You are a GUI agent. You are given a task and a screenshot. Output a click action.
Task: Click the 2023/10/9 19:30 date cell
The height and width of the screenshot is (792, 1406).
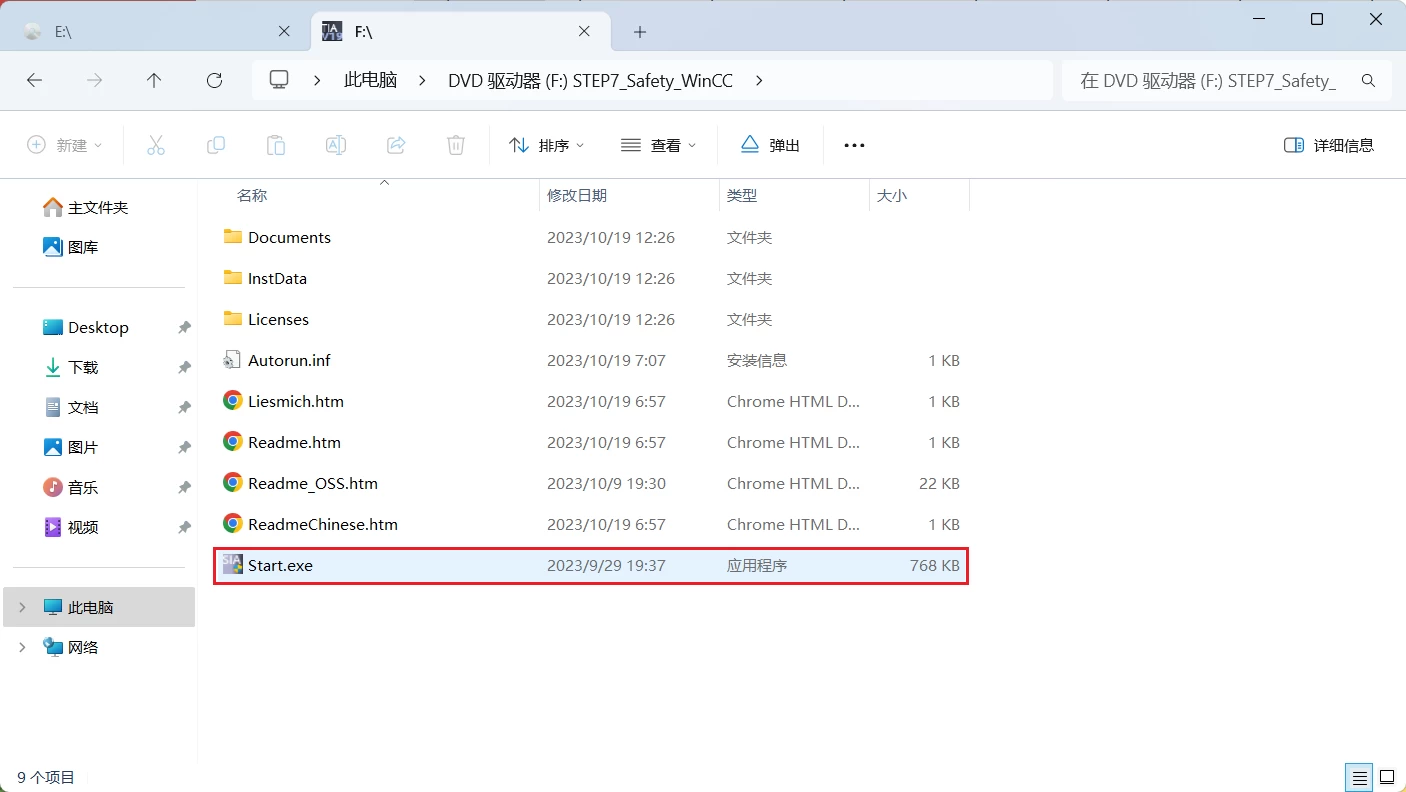click(606, 483)
